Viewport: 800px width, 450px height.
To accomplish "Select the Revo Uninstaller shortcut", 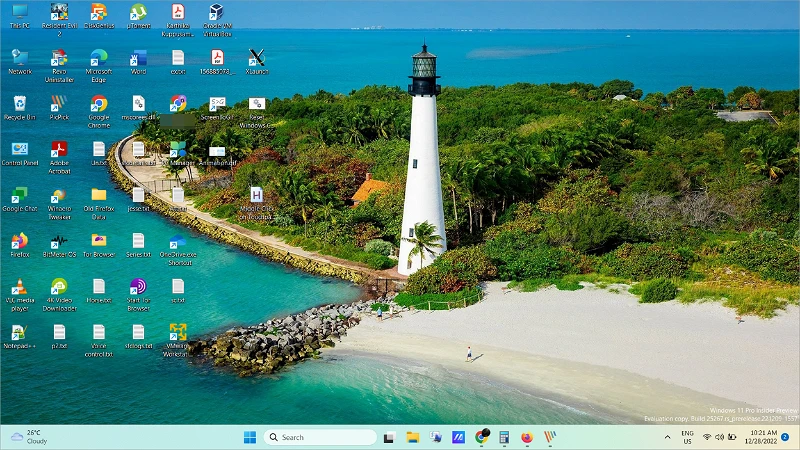I will point(59,66).
